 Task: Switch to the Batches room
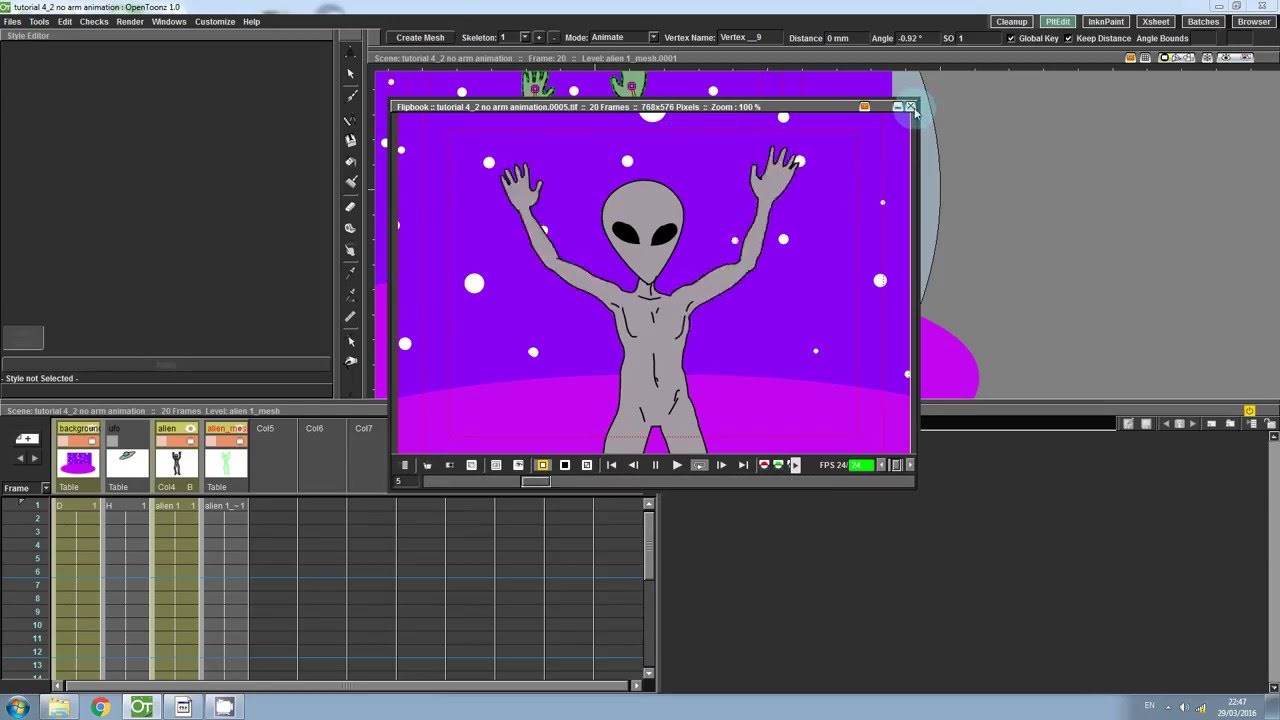pos(1203,21)
